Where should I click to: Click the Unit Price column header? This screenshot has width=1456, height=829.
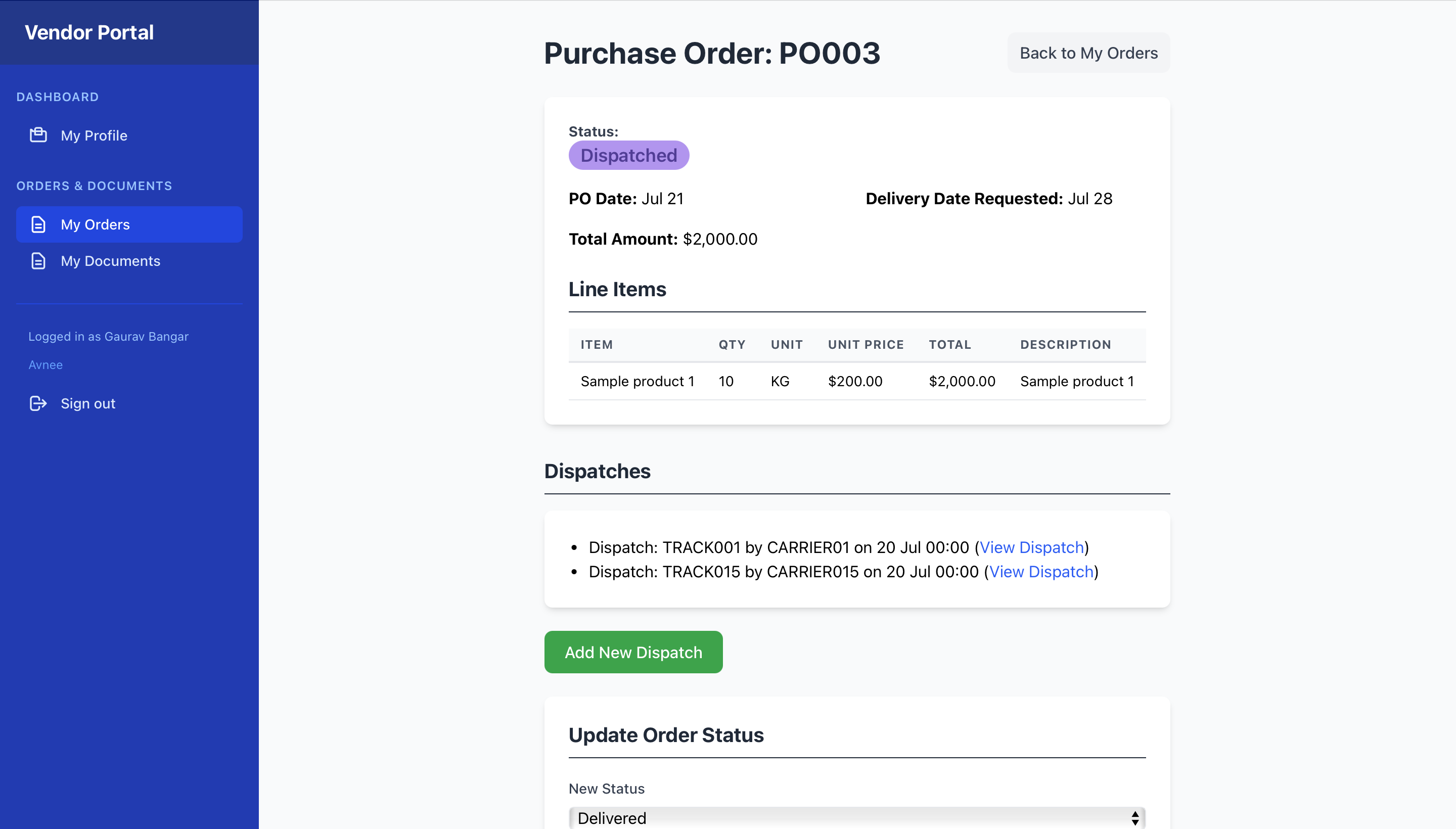point(866,344)
